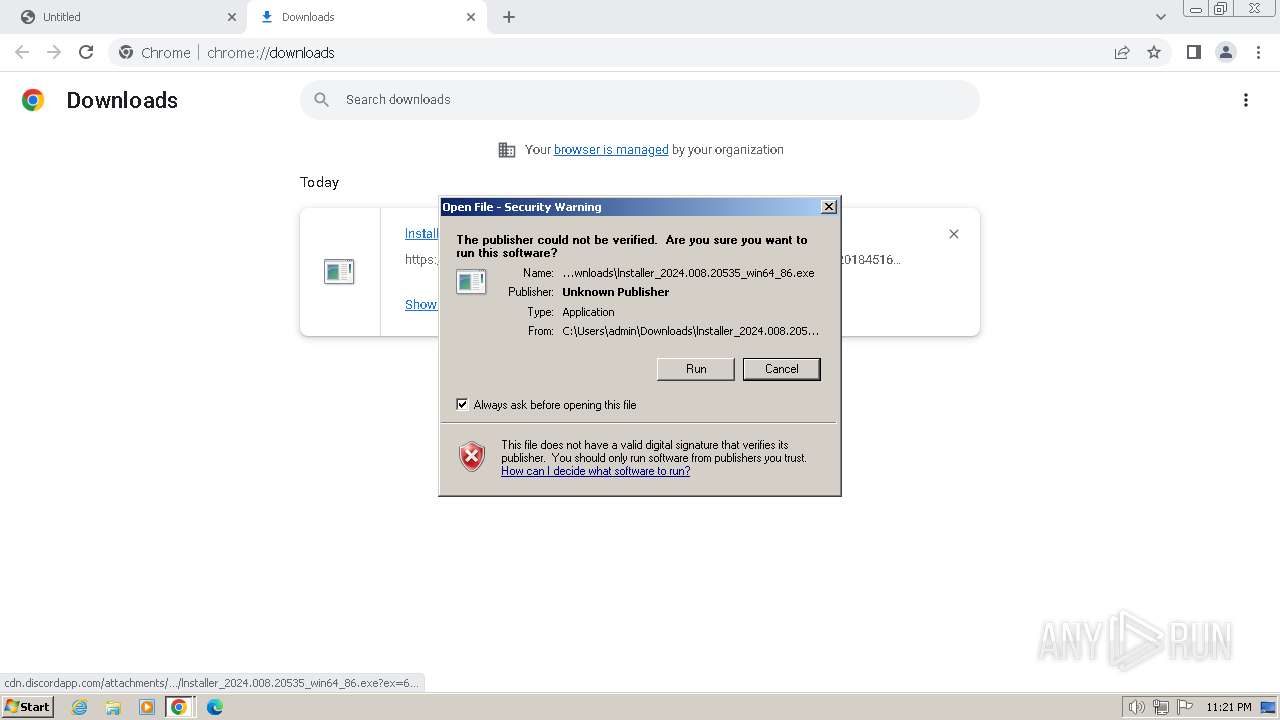Cancel the Open File security warning
The image size is (1280, 720).
pos(781,369)
